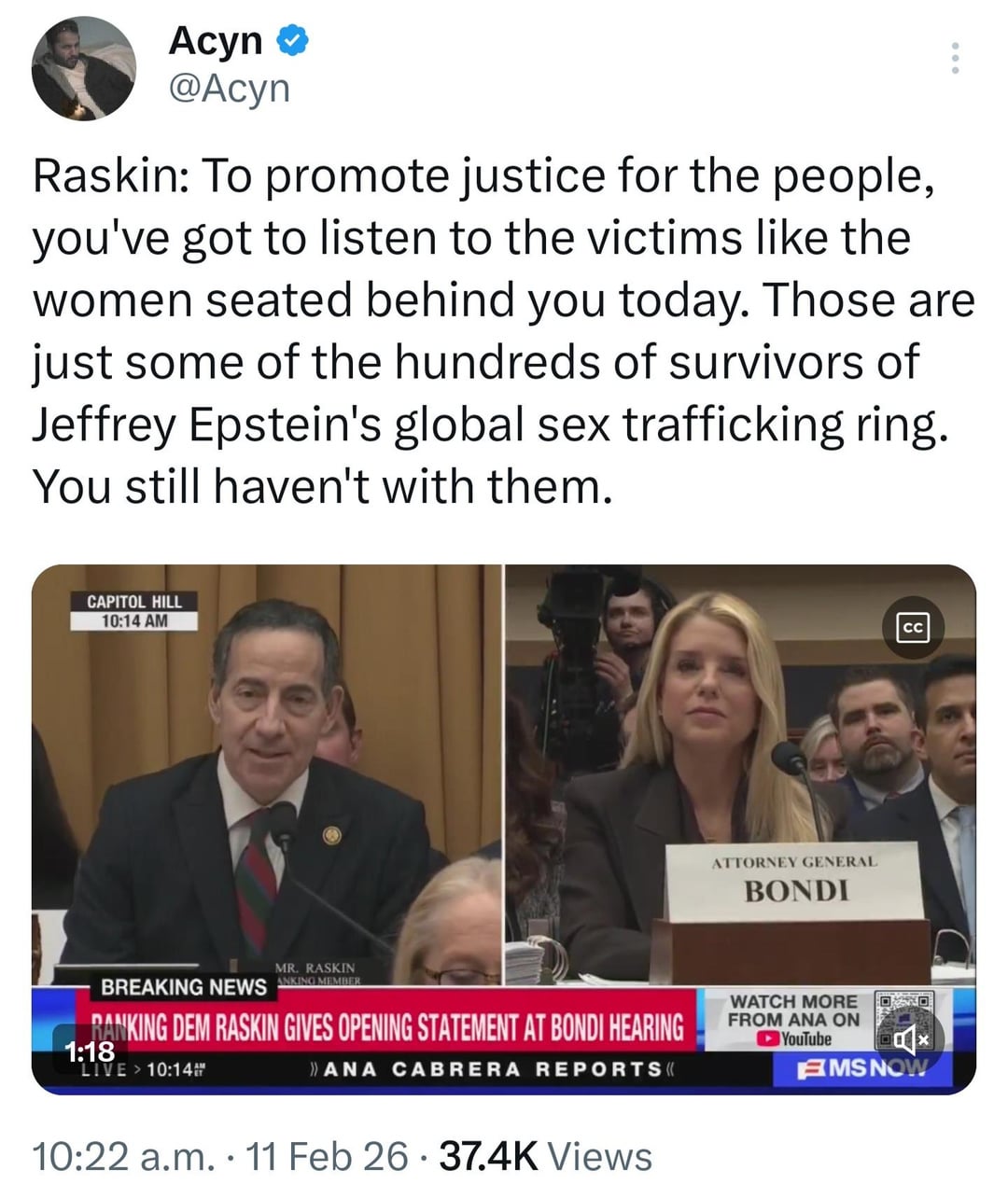Click the Acyn display name
1008x1184 pixels.
pyautogui.click(x=217, y=40)
